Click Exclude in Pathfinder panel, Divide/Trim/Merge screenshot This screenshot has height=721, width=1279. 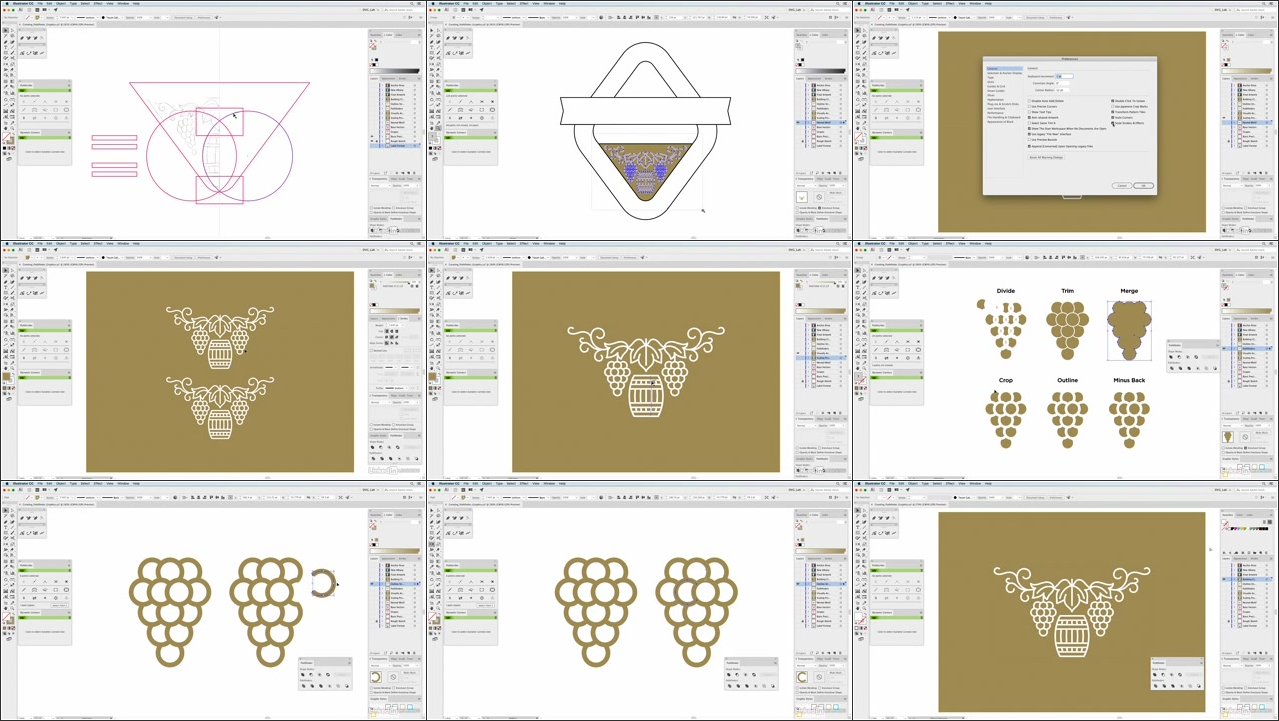[1196, 357]
